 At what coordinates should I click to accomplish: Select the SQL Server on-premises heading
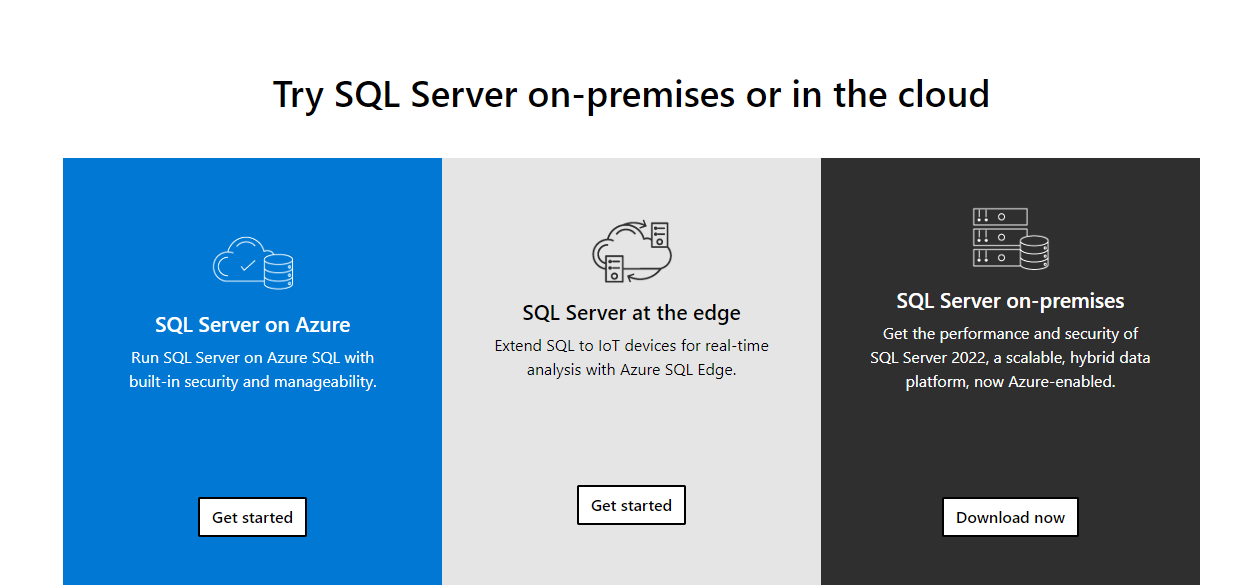pos(1010,301)
